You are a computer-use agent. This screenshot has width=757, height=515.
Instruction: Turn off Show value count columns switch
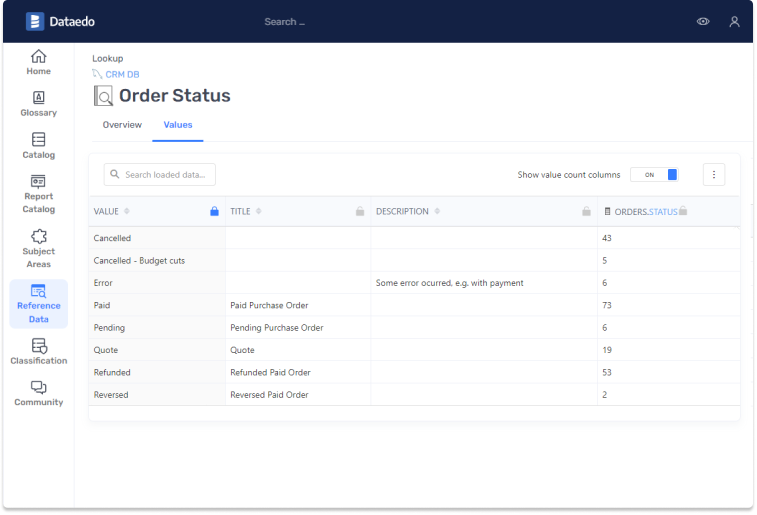[x=654, y=175]
